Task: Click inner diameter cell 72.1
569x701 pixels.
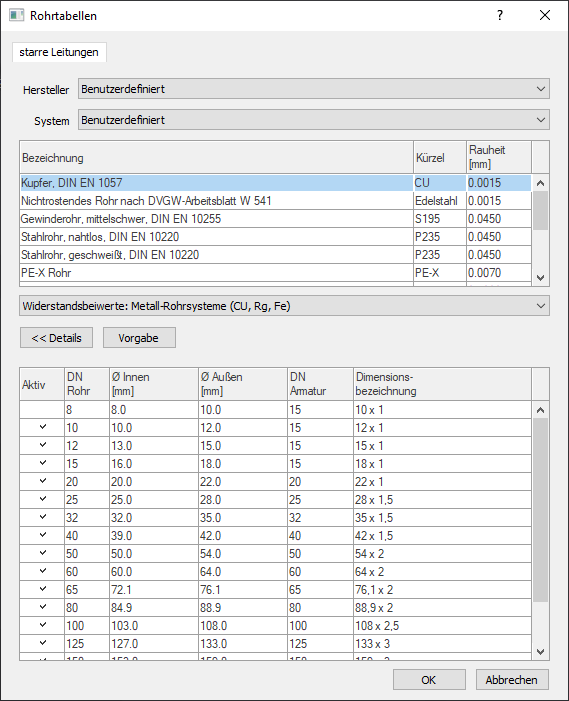Action: (154, 589)
